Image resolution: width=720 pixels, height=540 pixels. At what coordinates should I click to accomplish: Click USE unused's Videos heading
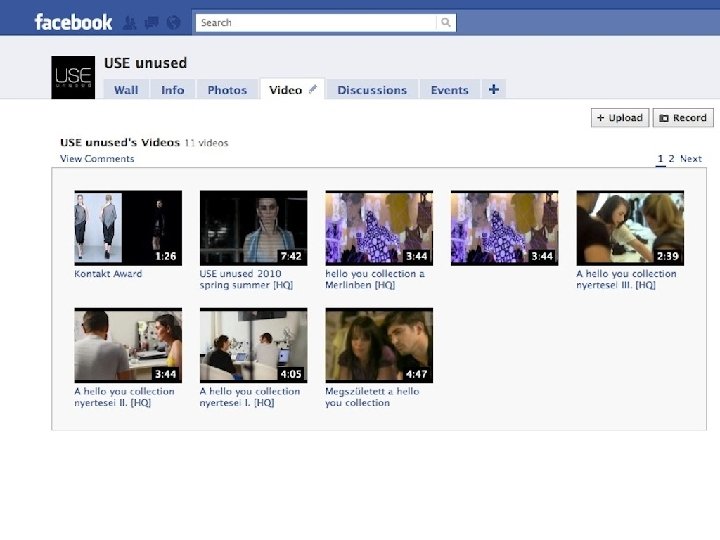(x=120, y=142)
